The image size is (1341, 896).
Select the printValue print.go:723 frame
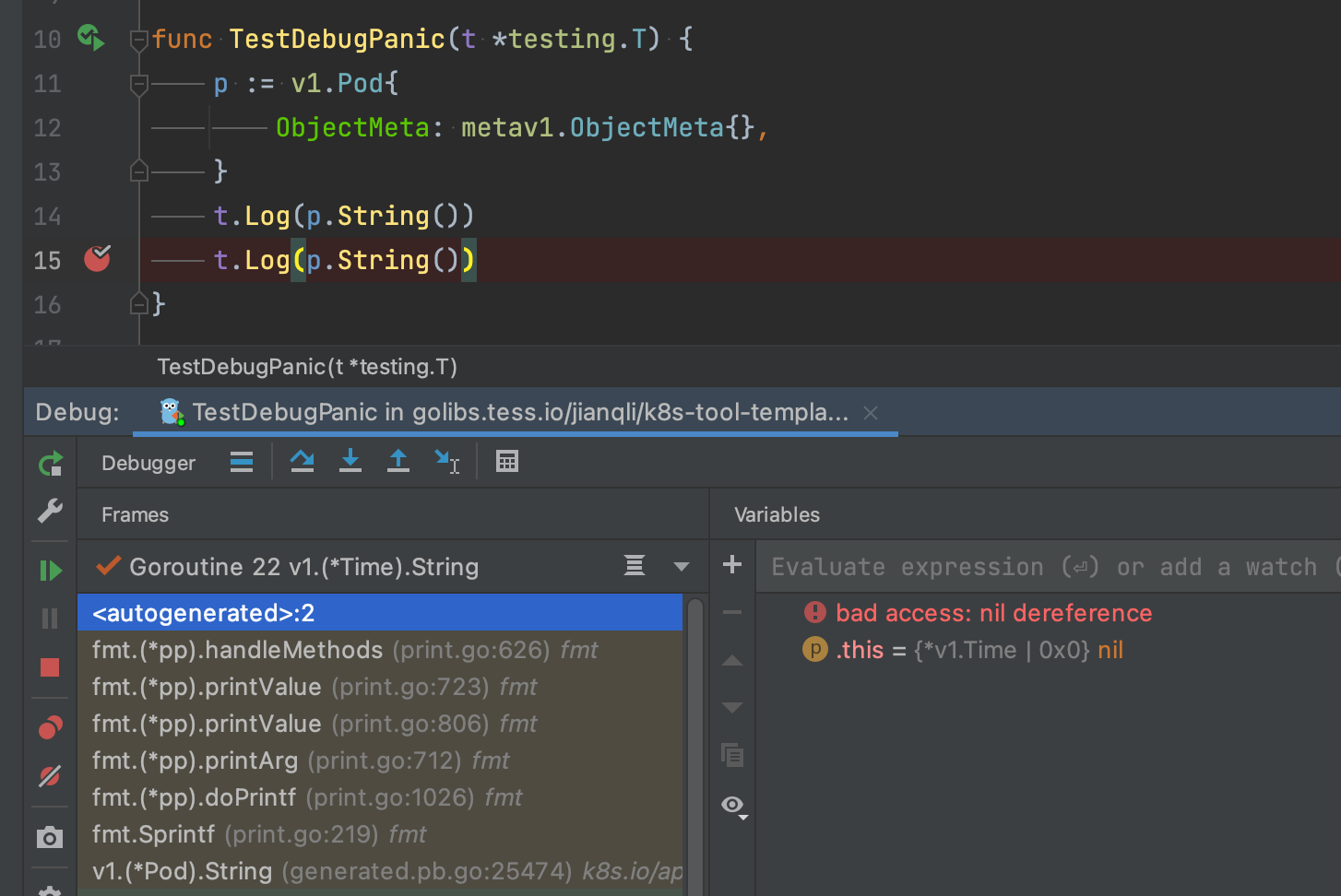tap(380, 687)
